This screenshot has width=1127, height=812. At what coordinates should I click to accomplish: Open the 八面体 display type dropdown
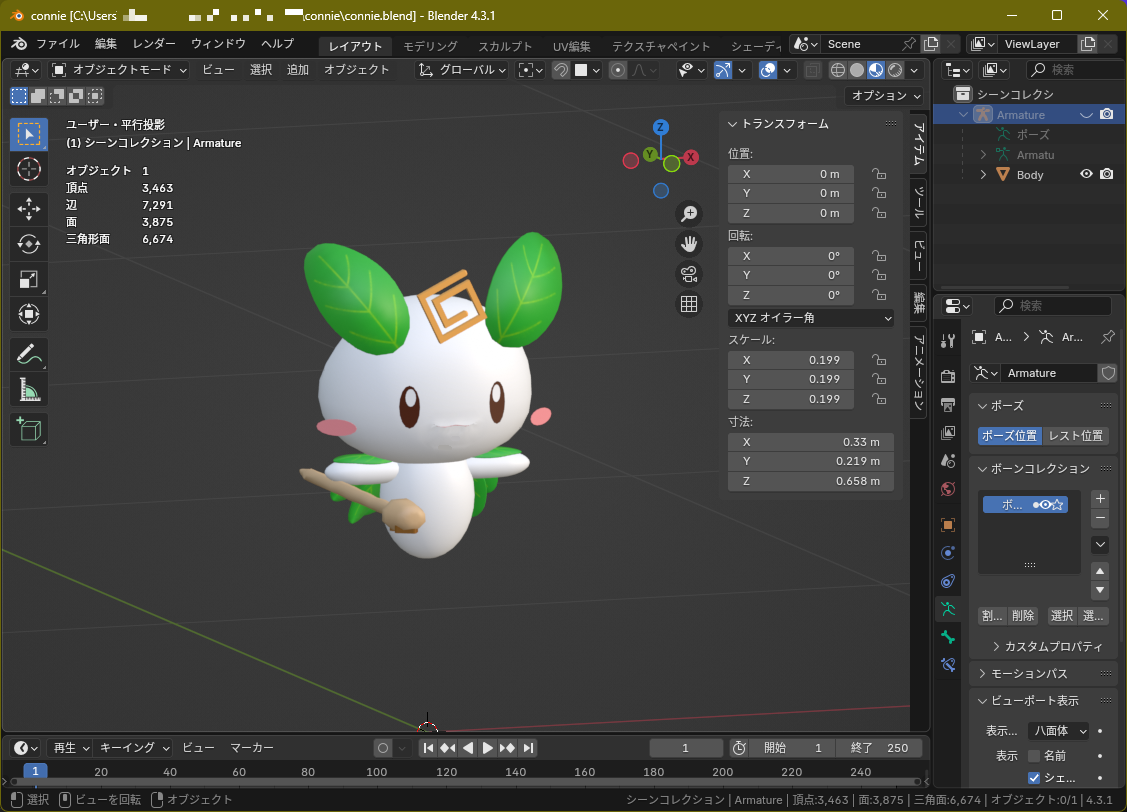click(1058, 731)
